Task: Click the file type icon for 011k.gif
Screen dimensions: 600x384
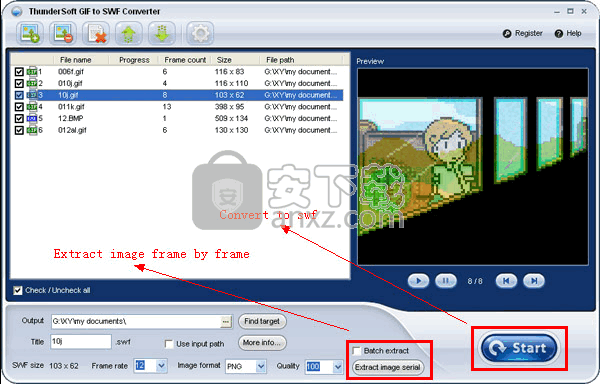Action: coord(32,107)
